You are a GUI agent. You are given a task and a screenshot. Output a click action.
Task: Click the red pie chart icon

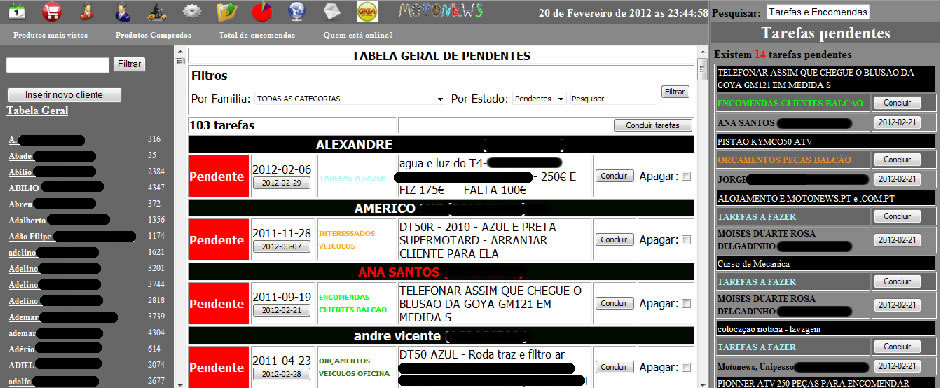261,11
